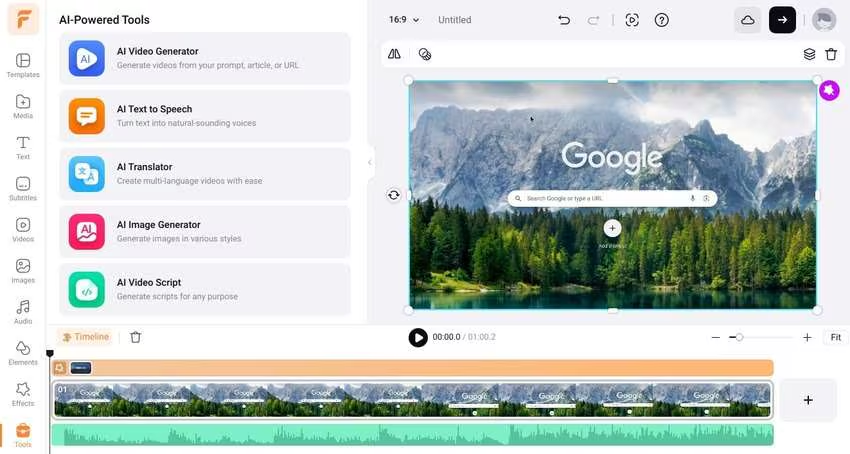This screenshot has width=850, height=454.
Task: Open the Videos sidebar panel
Action: (x=23, y=230)
